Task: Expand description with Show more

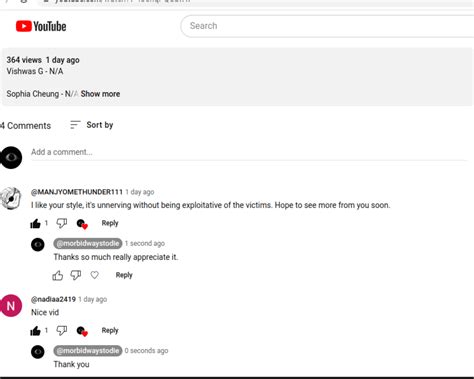Action: pyautogui.click(x=100, y=94)
